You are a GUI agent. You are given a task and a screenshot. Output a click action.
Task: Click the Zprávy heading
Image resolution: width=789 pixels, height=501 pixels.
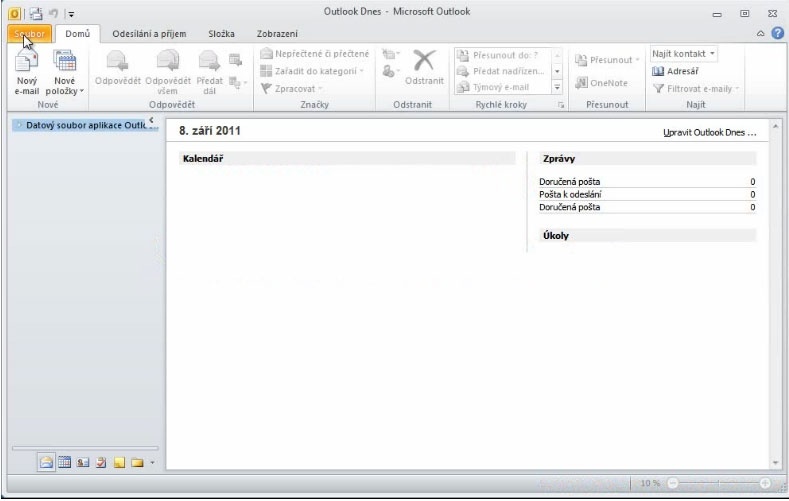[x=559, y=158]
